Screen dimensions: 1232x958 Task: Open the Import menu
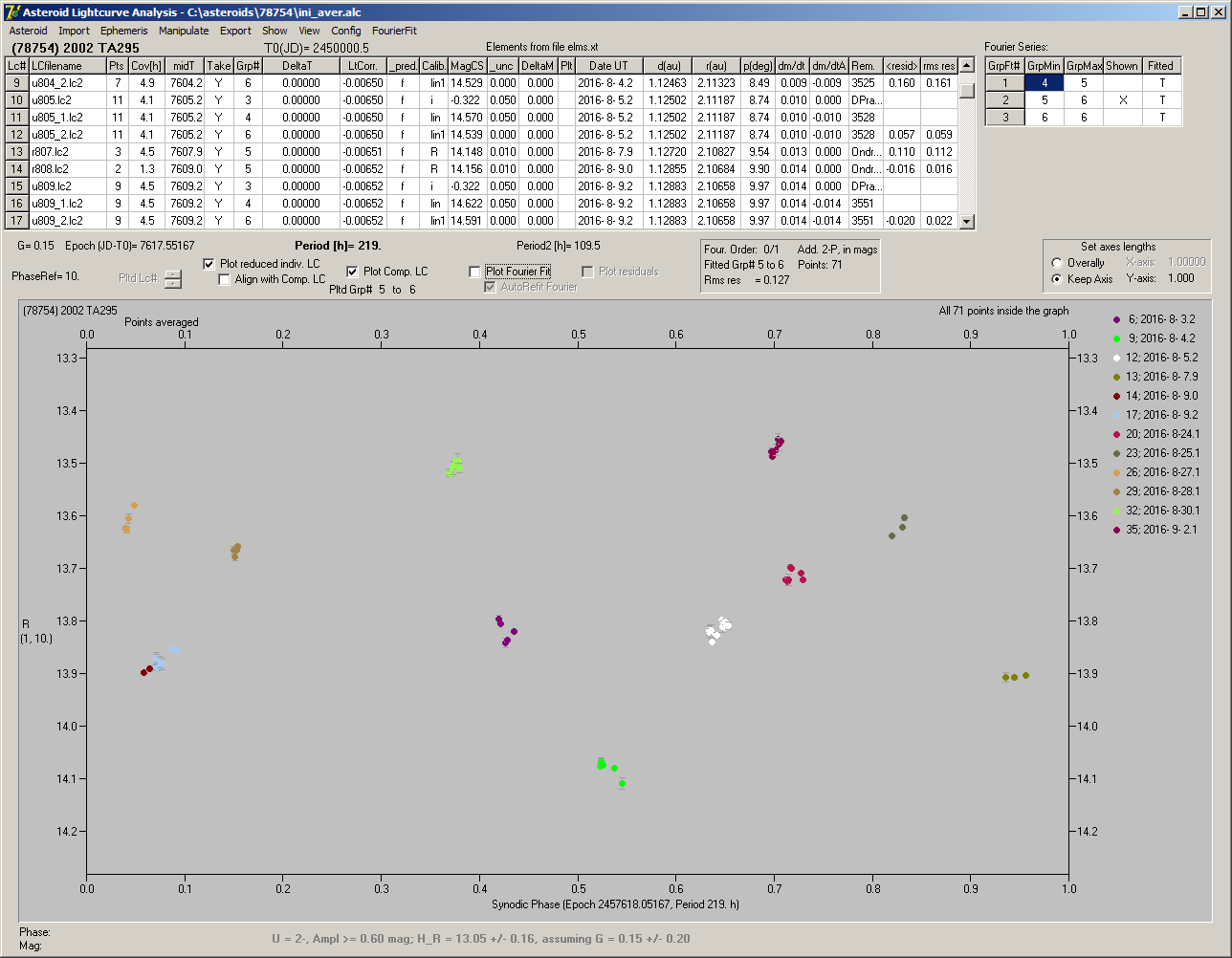74,31
